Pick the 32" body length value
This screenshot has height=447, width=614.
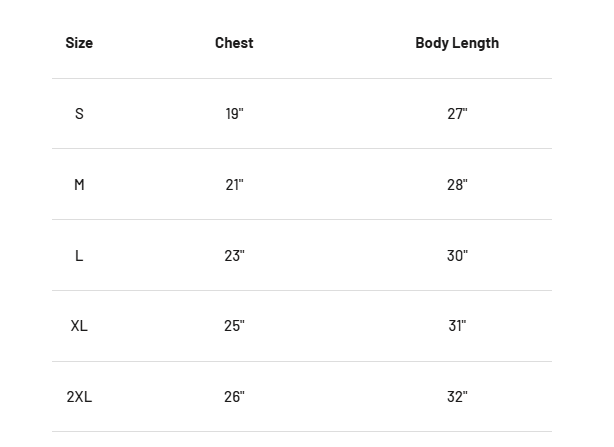pos(457,396)
